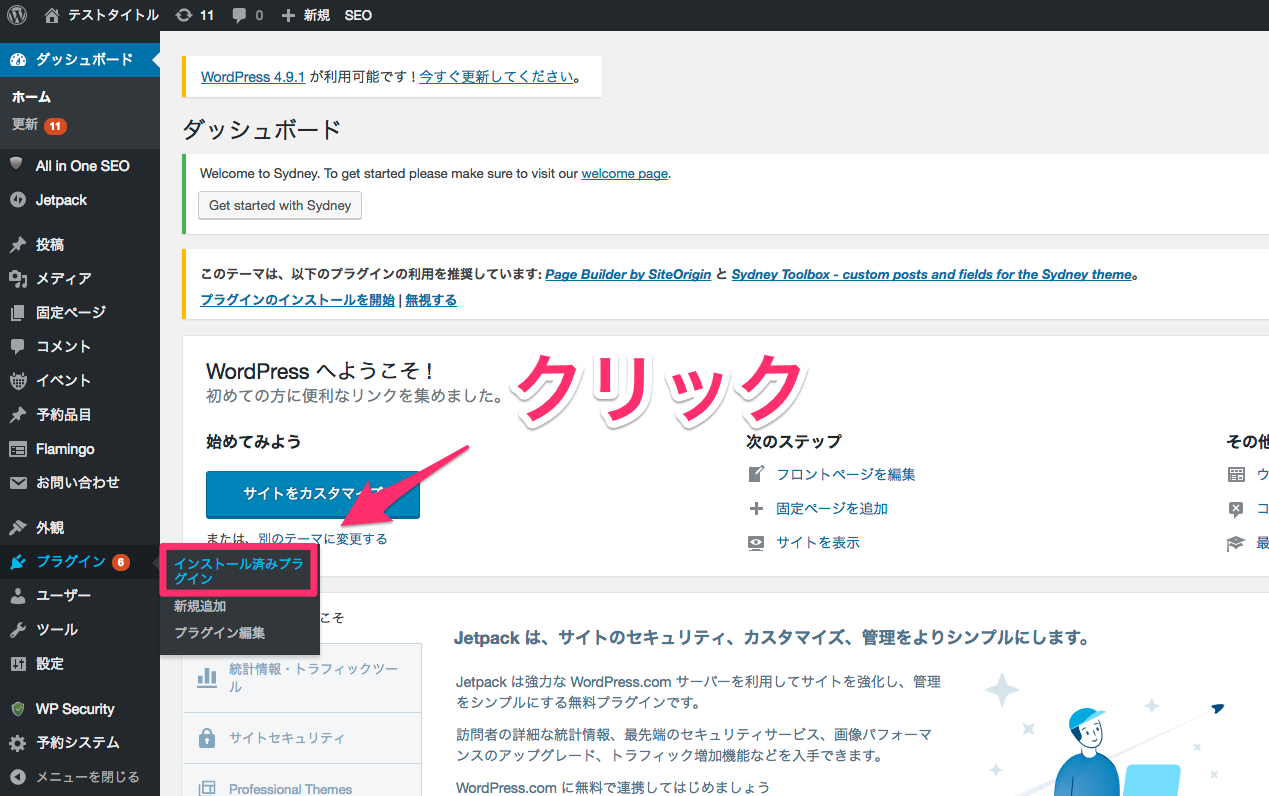Click the ユーザー person icon
Screen dimensions: 1269x796
click(17, 596)
